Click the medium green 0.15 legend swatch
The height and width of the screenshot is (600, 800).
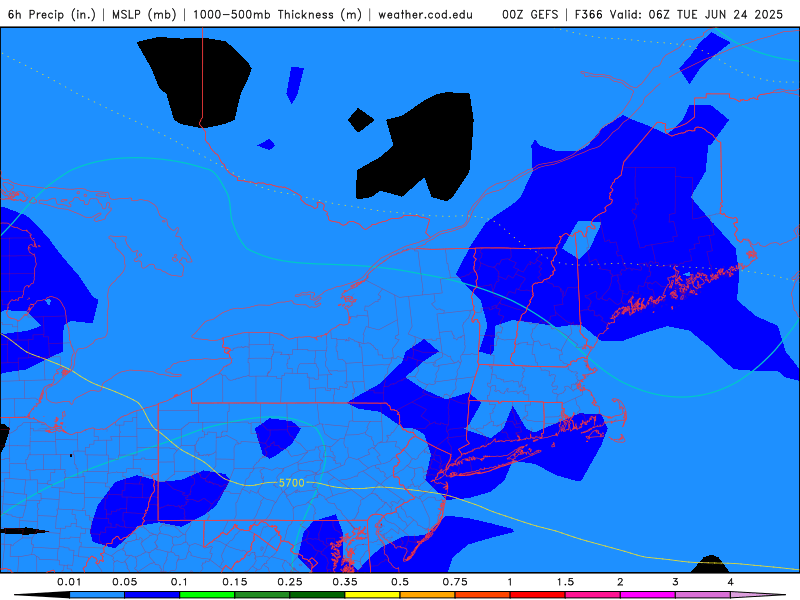tap(262, 595)
